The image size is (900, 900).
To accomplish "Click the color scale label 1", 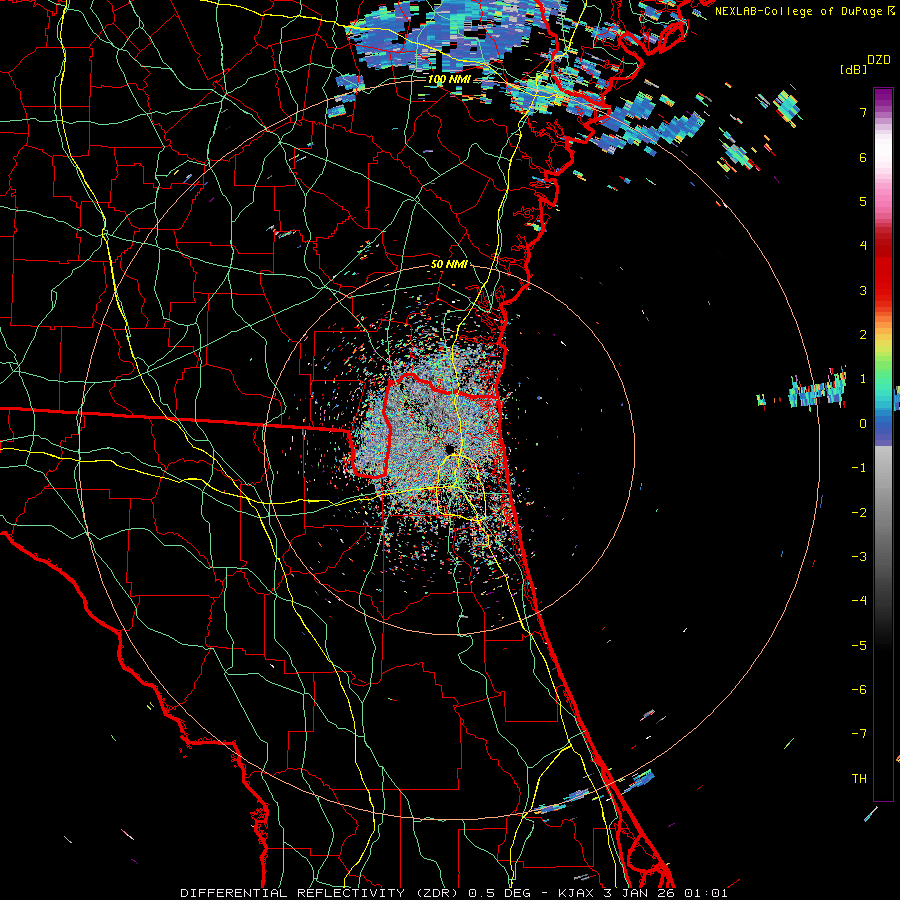I will pyautogui.click(x=863, y=379).
